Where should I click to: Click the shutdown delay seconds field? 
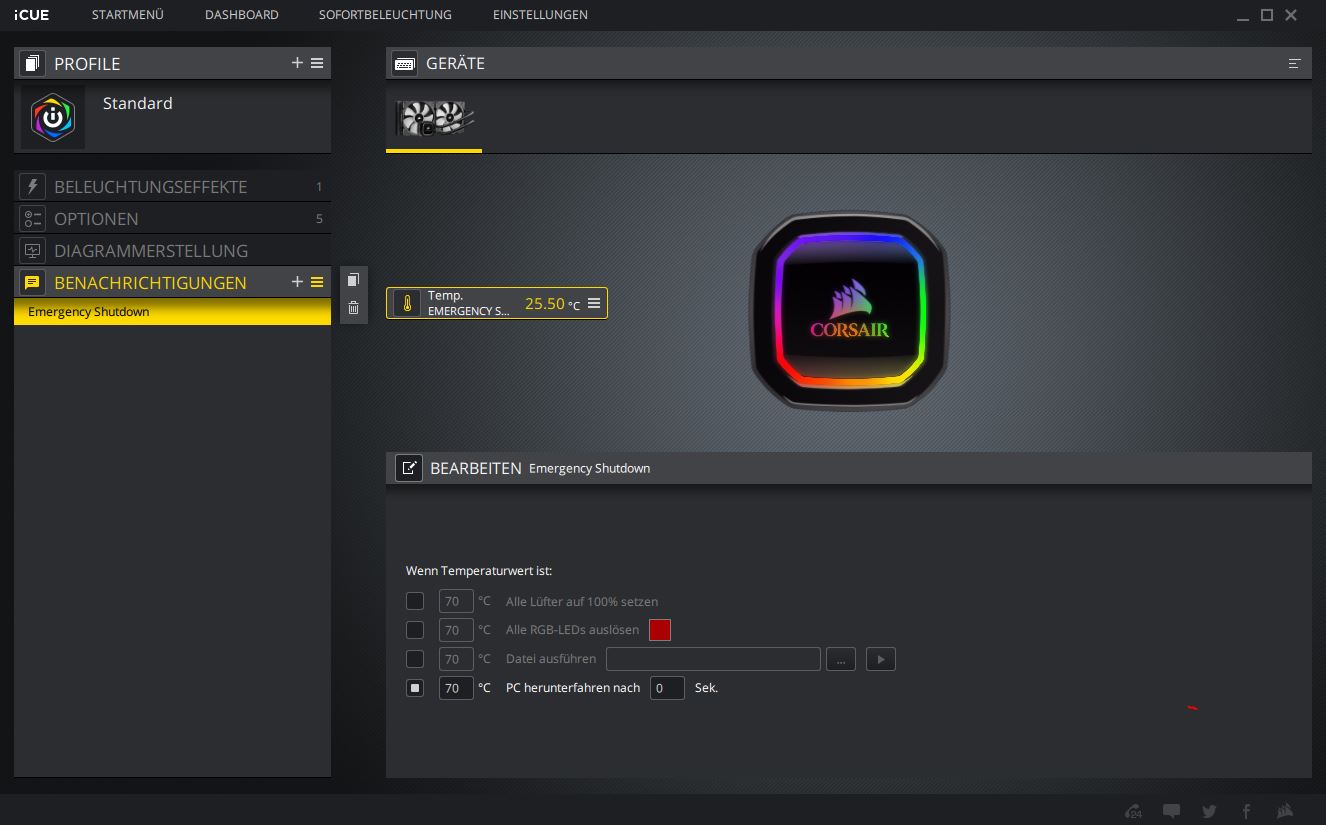point(667,688)
